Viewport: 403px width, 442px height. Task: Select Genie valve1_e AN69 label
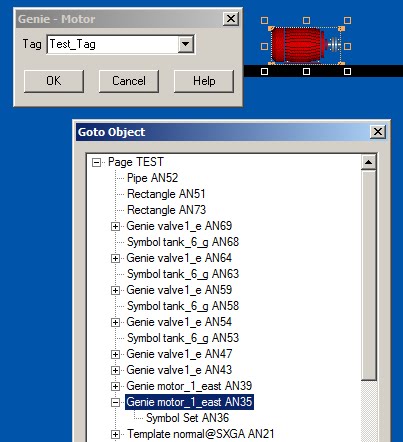coord(179,226)
